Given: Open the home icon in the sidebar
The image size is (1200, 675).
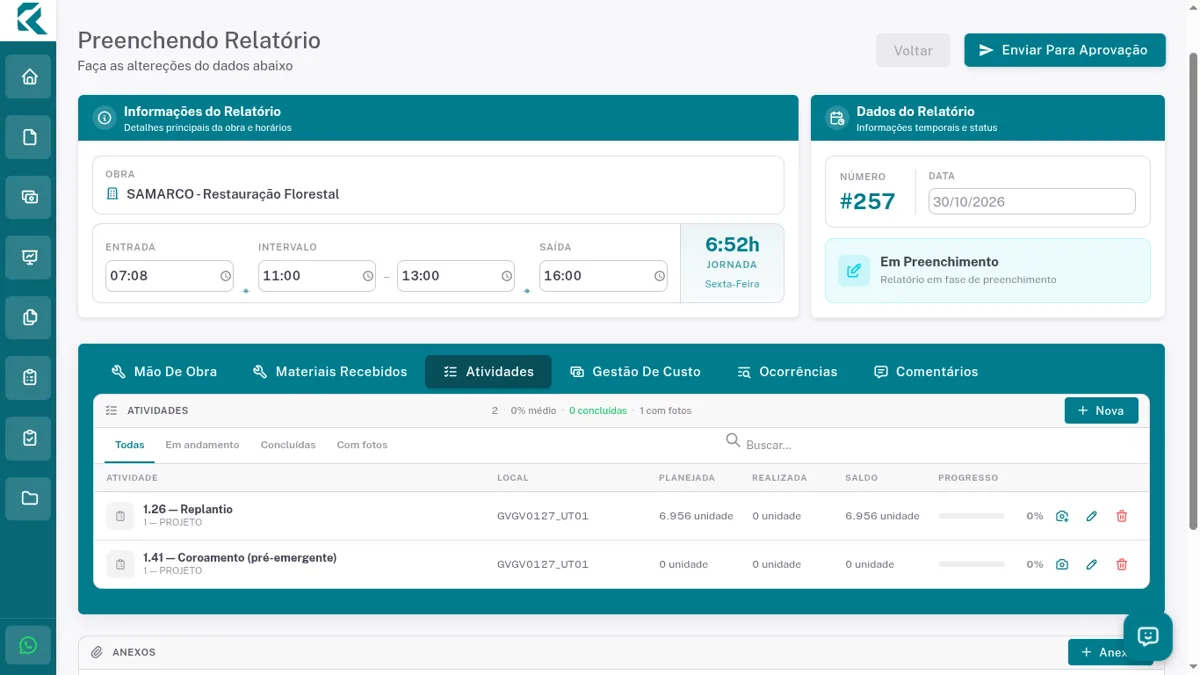Looking at the screenshot, I should tap(29, 77).
